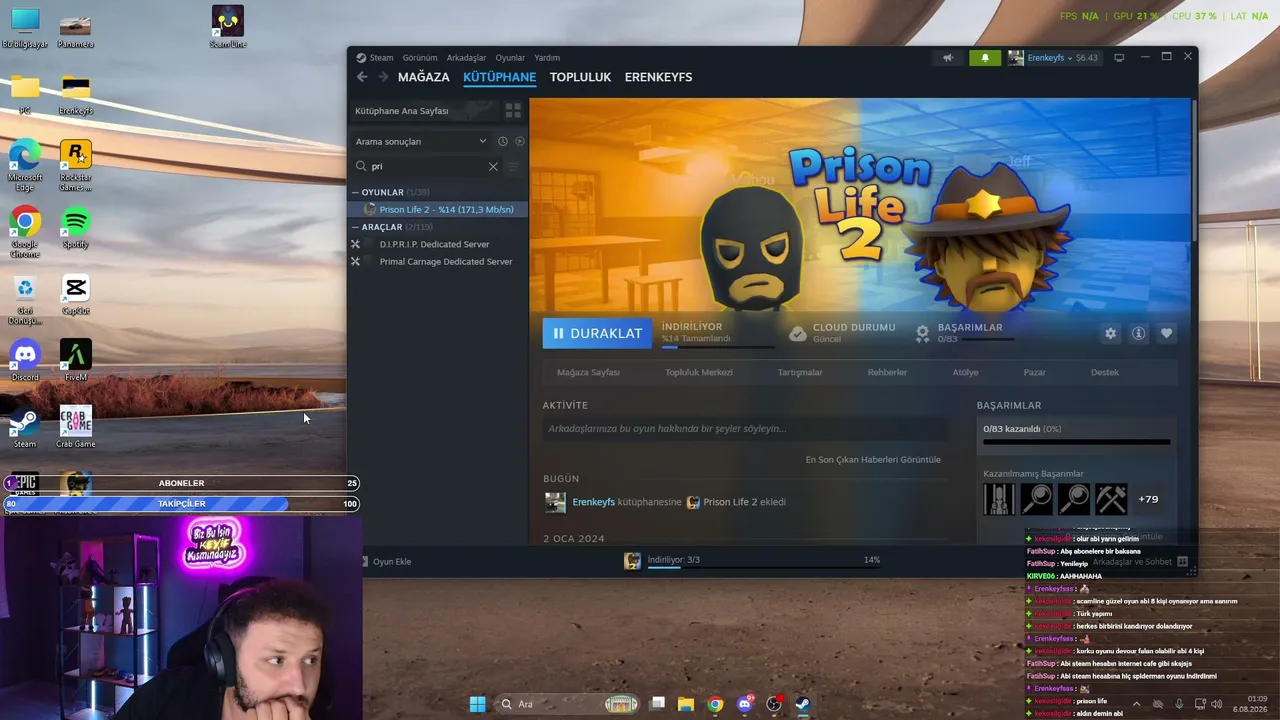The height and width of the screenshot is (720, 1280).
Task: Open the Windows Start menu
Action: pyautogui.click(x=477, y=704)
